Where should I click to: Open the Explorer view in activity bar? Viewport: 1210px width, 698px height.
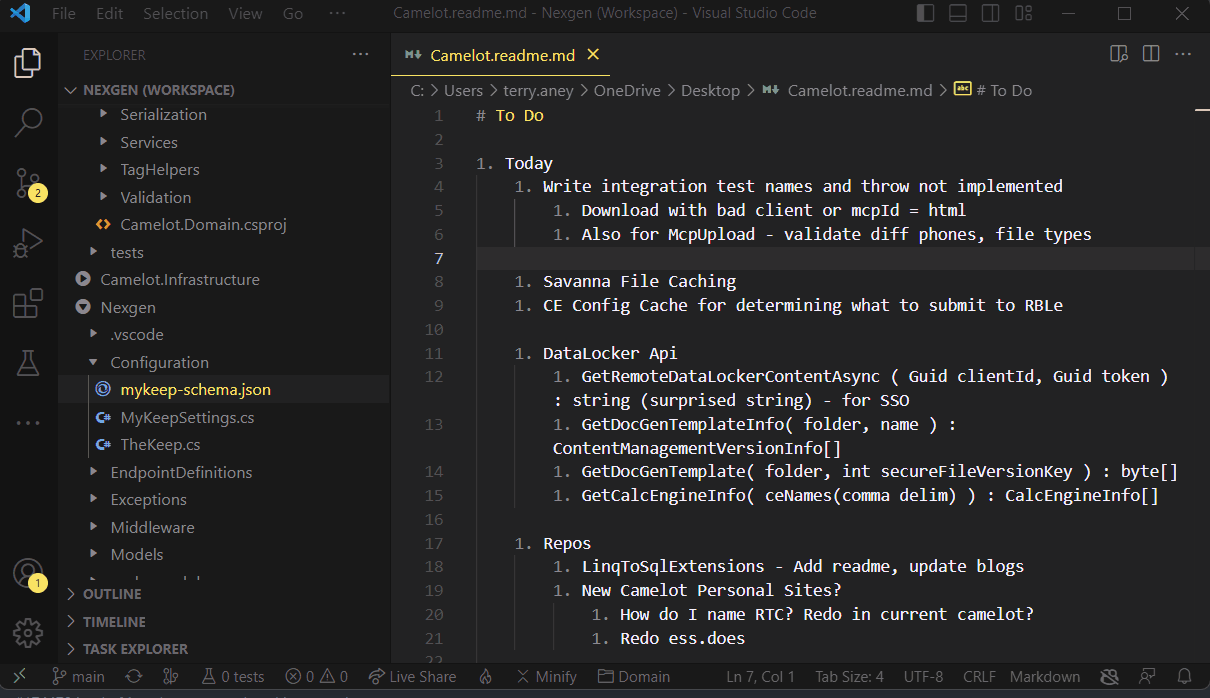(28, 64)
